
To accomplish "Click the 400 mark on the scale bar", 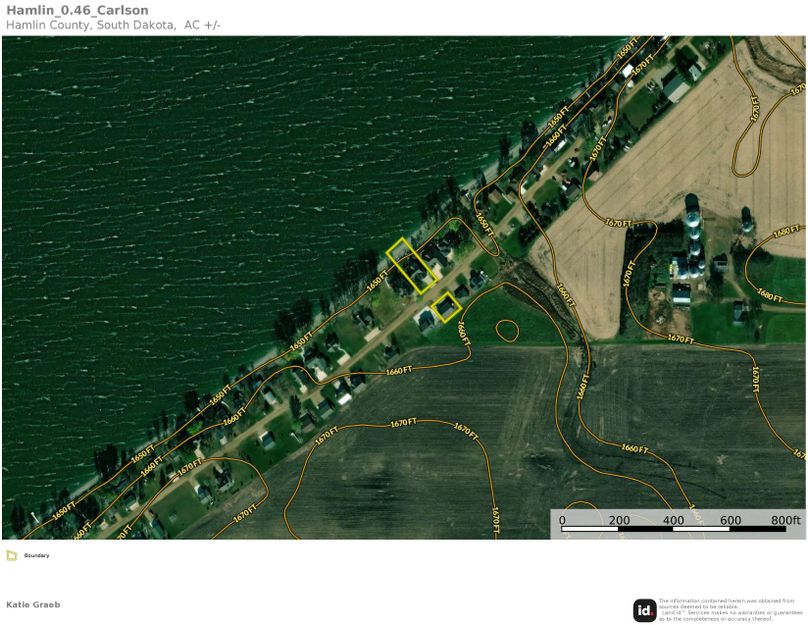I will [x=674, y=520].
